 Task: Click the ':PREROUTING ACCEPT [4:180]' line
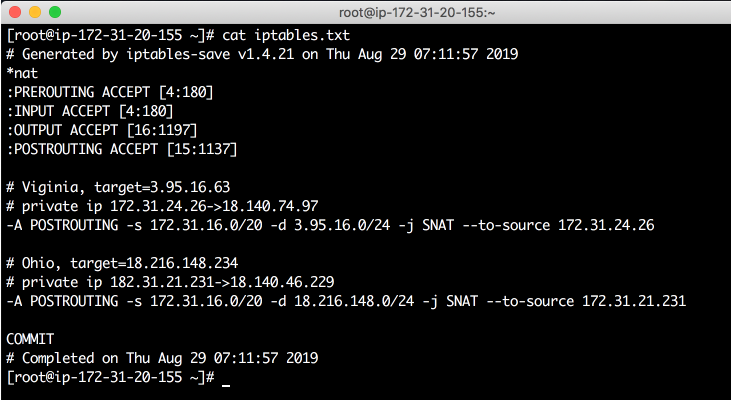point(110,92)
